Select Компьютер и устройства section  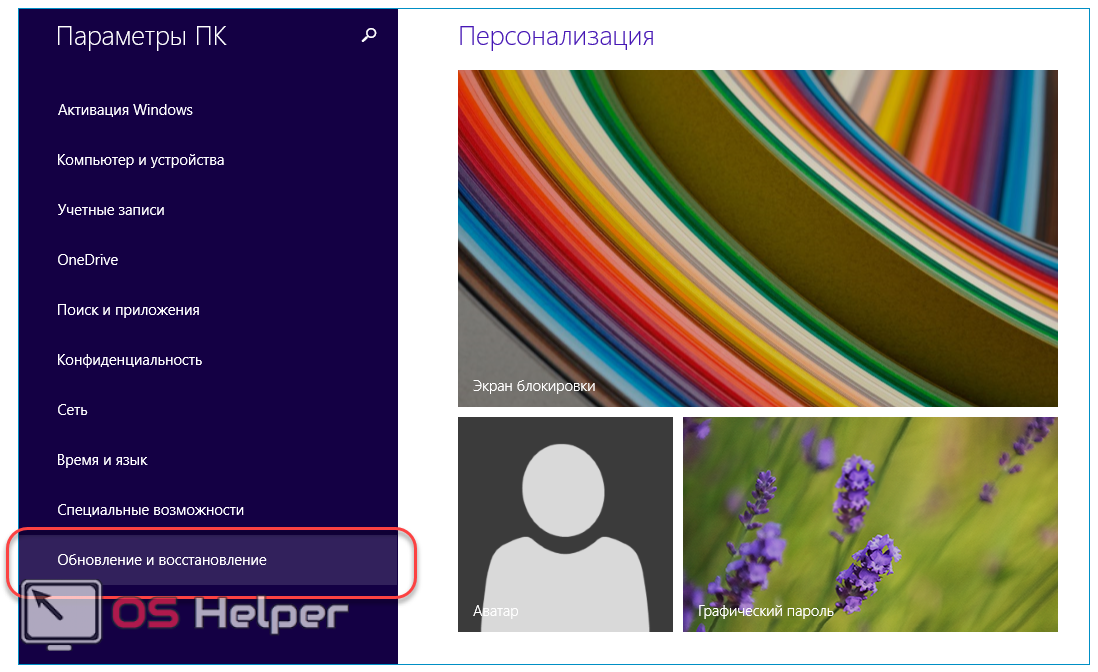[x=140, y=160]
